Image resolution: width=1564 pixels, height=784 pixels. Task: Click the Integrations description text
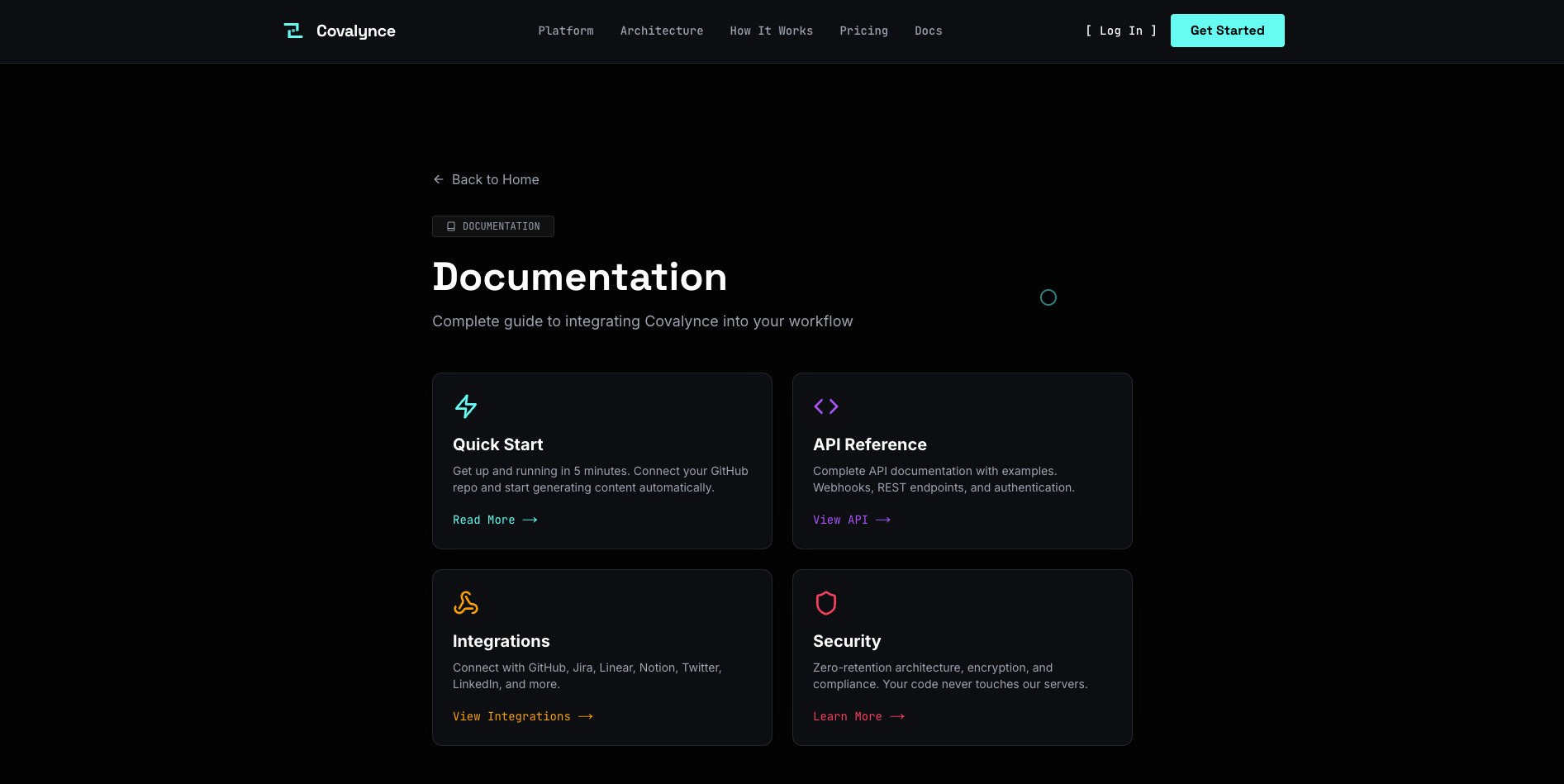pos(587,676)
